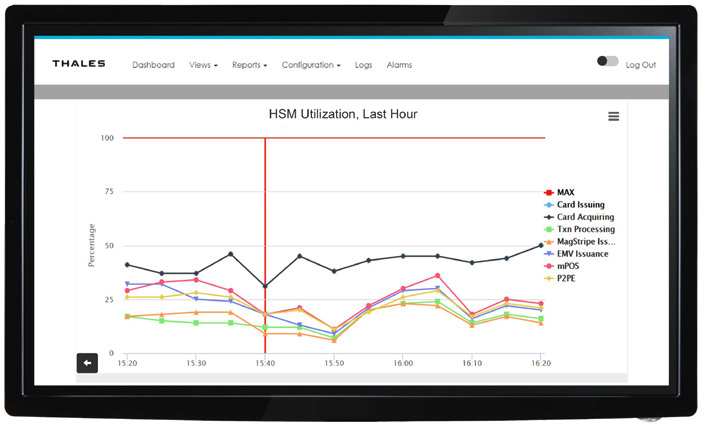This screenshot has width=702, height=425.
Task: Hide the Card Acquiring series
Action: [579, 217]
